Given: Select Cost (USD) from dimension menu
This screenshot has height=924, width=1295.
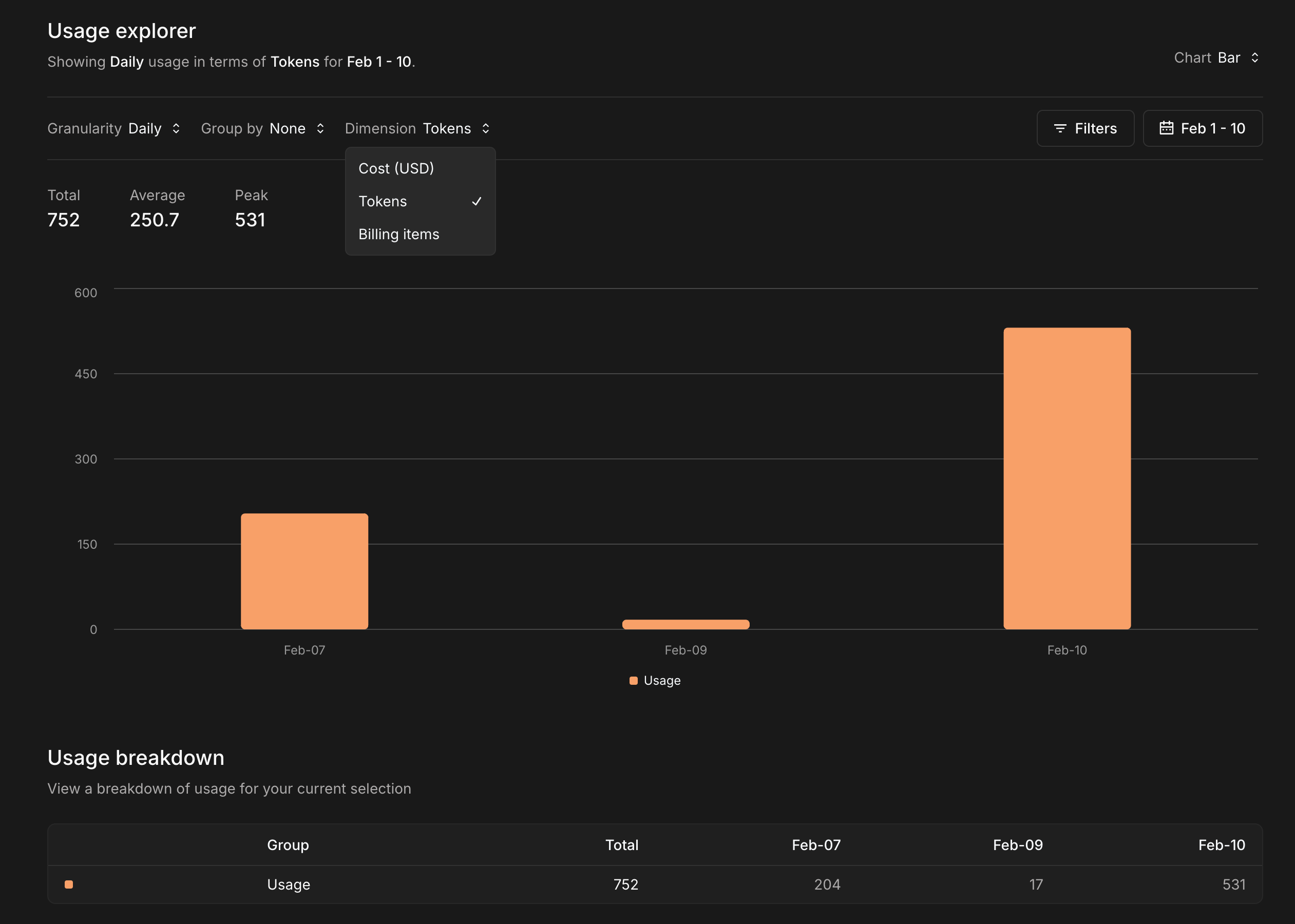Looking at the screenshot, I should pyautogui.click(x=396, y=168).
